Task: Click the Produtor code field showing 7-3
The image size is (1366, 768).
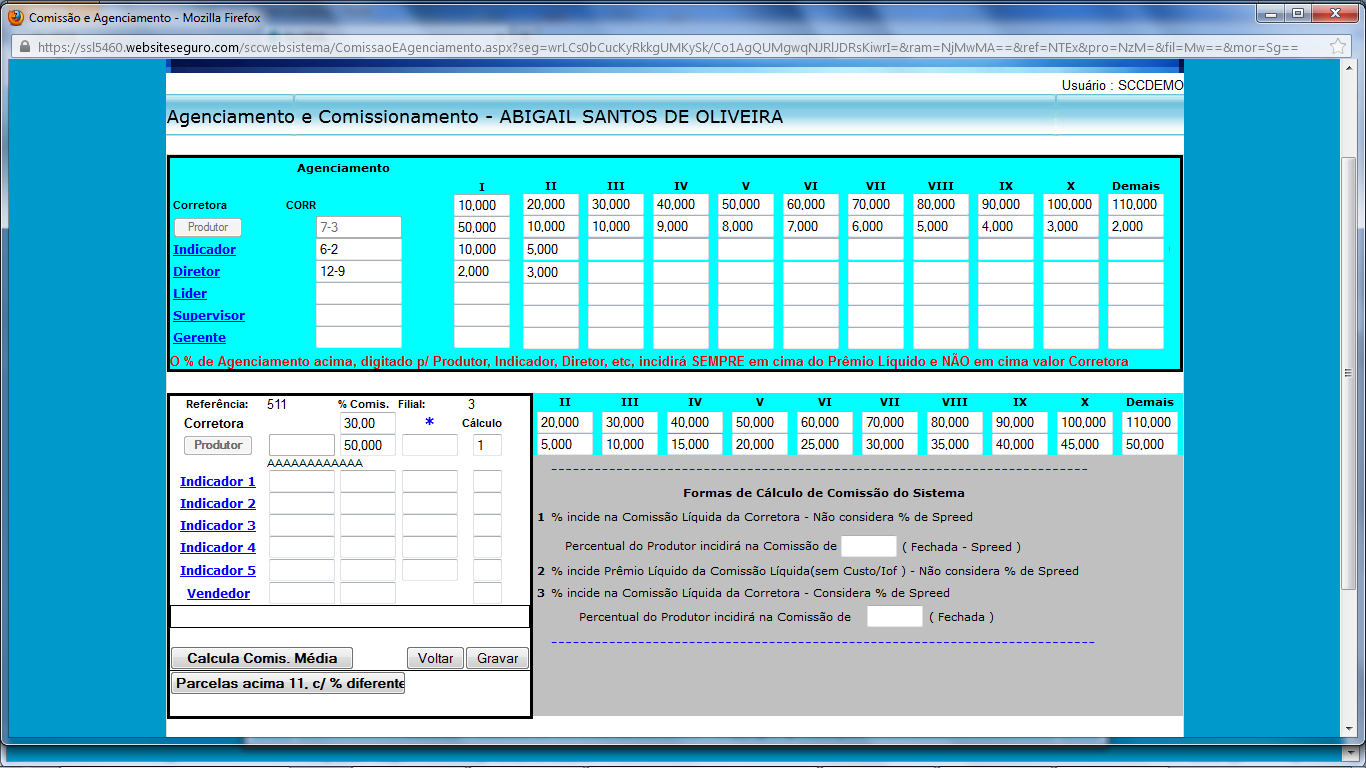Action: pos(359,227)
